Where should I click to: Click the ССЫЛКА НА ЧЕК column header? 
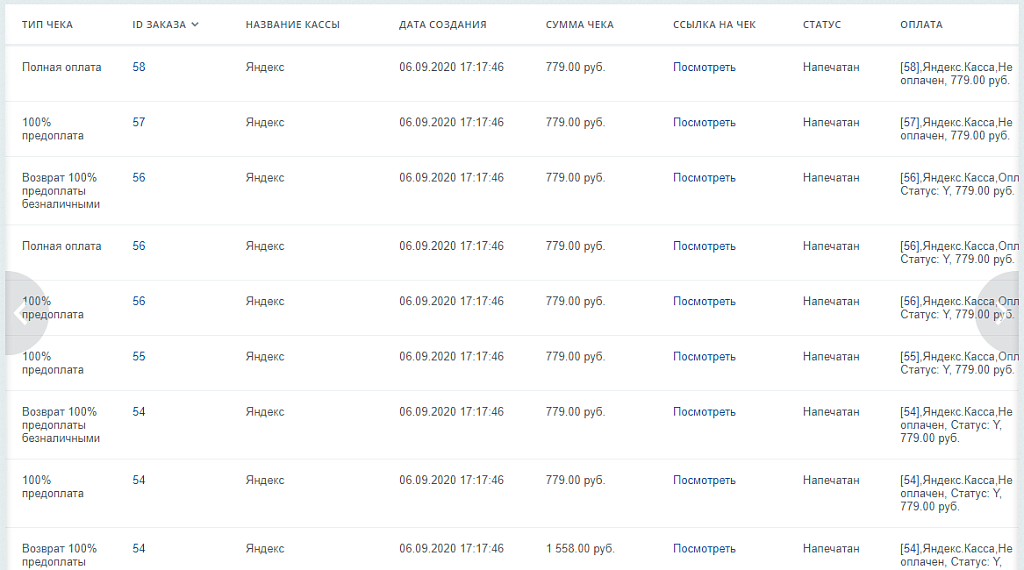pos(715,25)
